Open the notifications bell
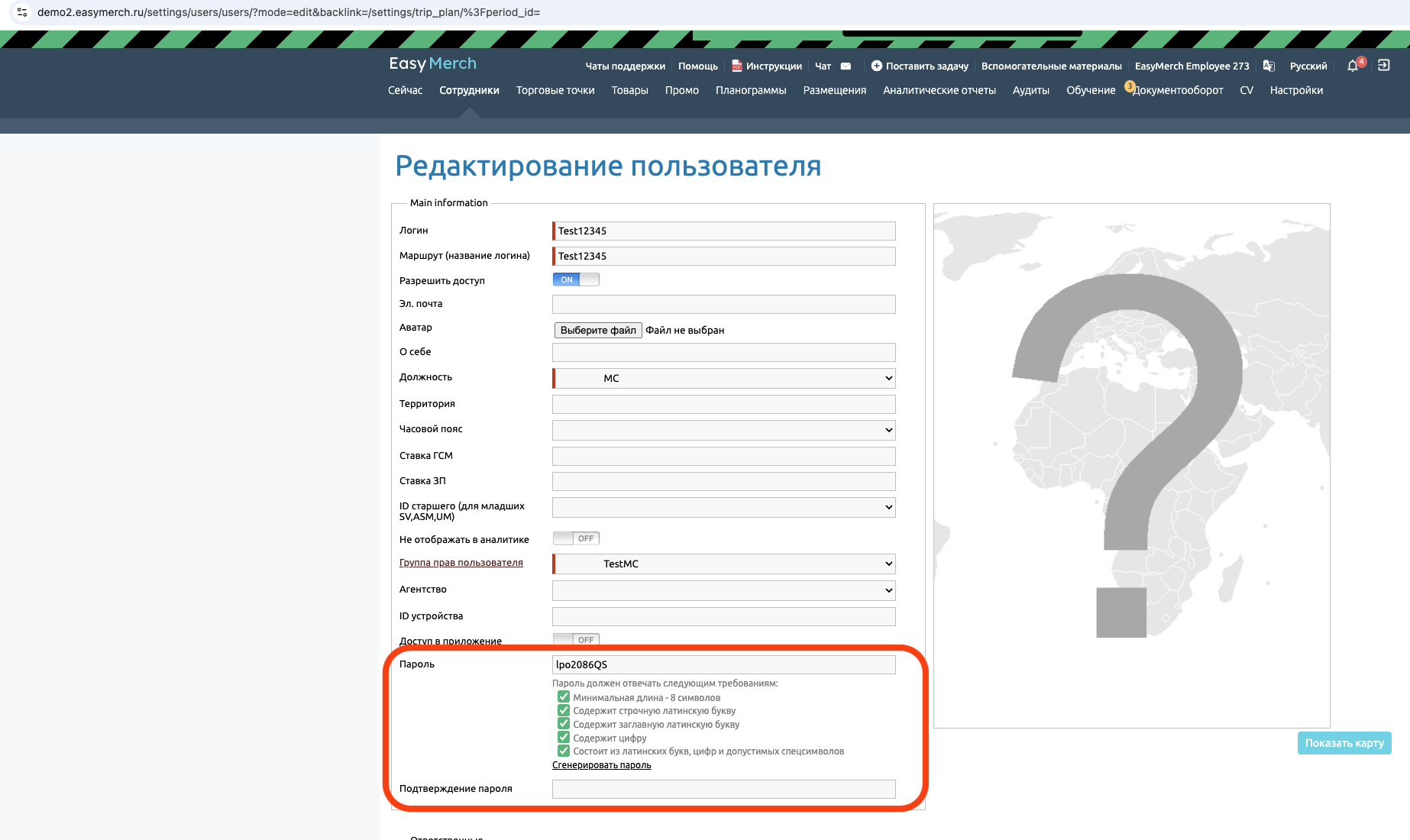 coord(1353,66)
